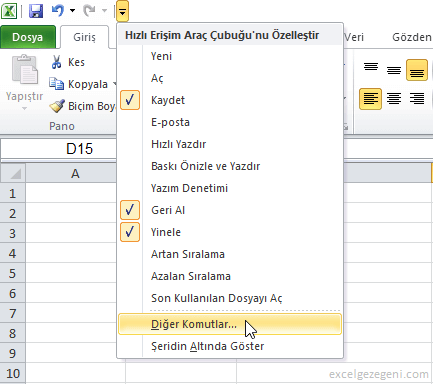Select Son Kullanılan Dosyayı Aç
The width and height of the screenshot is (433, 384).
coord(230,298)
